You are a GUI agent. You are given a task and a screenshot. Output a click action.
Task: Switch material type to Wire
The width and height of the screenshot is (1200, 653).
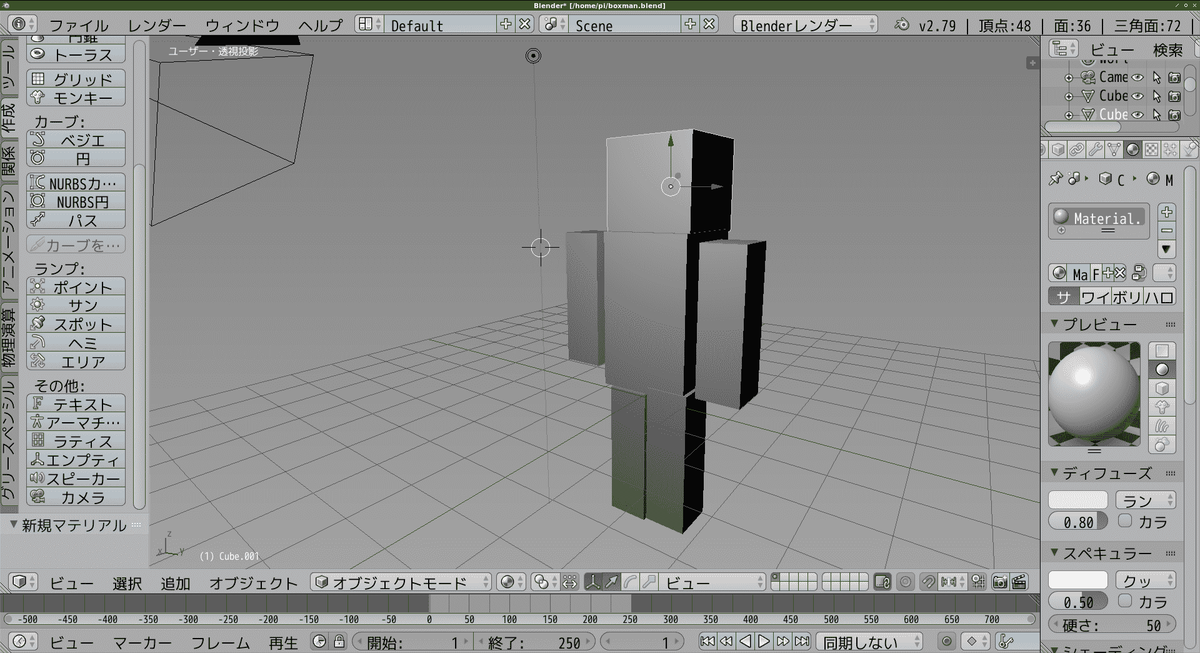pyautogui.click(x=1096, y=297)
